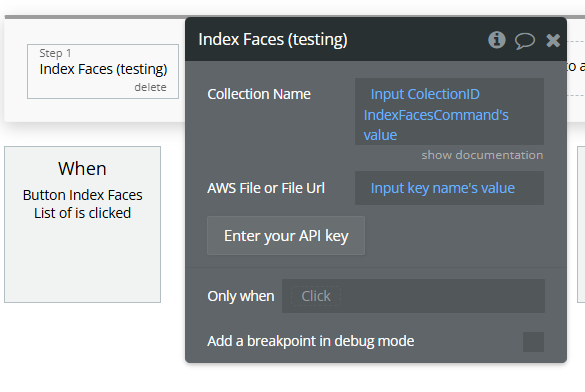Select the Step 1 Index Faces action box
The height and width of the screenshot is (392, 585).
[103, 72]
